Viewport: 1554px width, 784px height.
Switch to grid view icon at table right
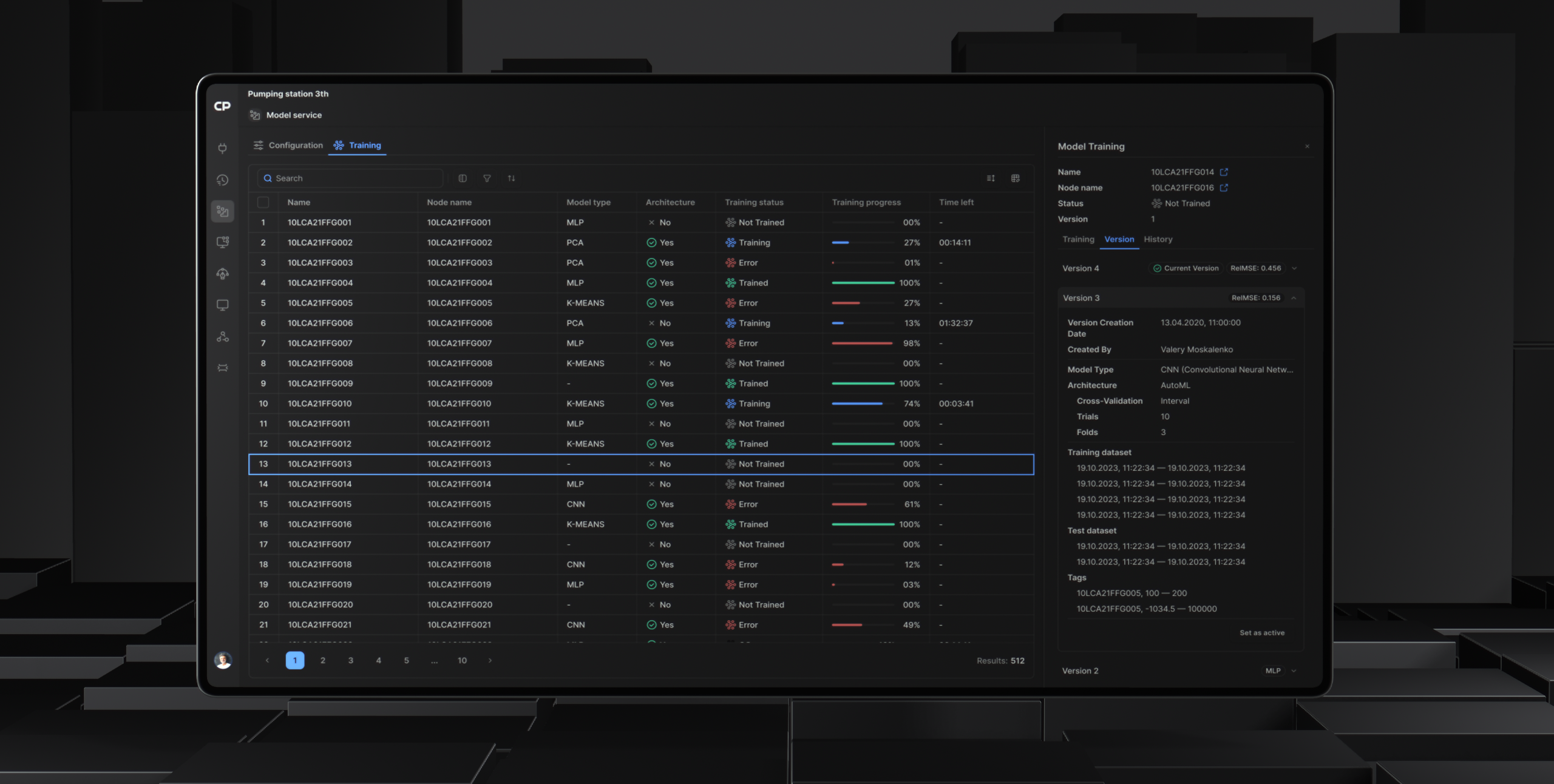click(1015, 178)
